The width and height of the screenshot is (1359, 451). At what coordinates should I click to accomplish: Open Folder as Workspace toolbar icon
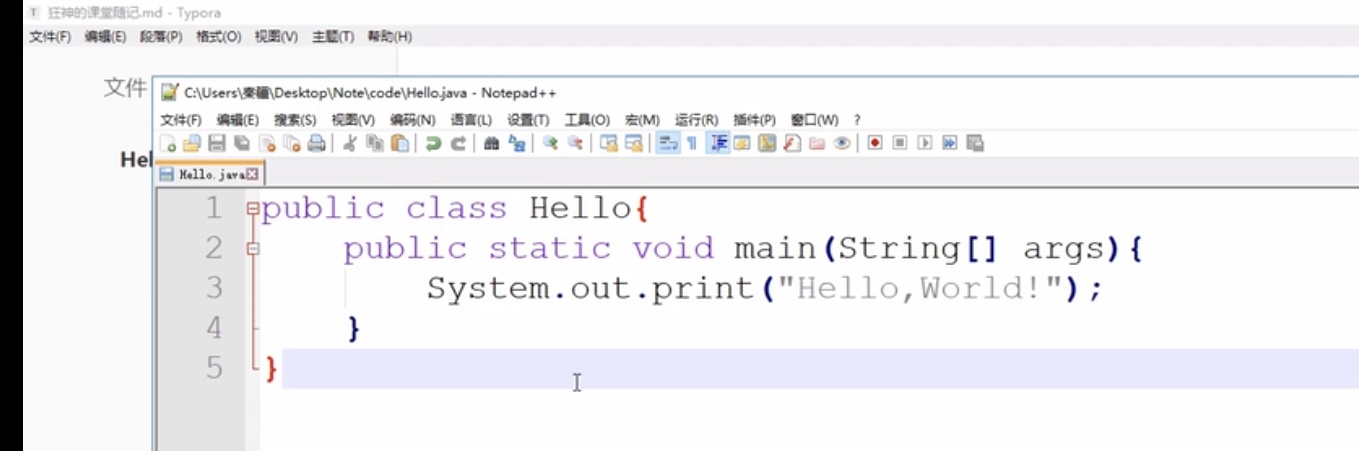[x=816, y=143]
